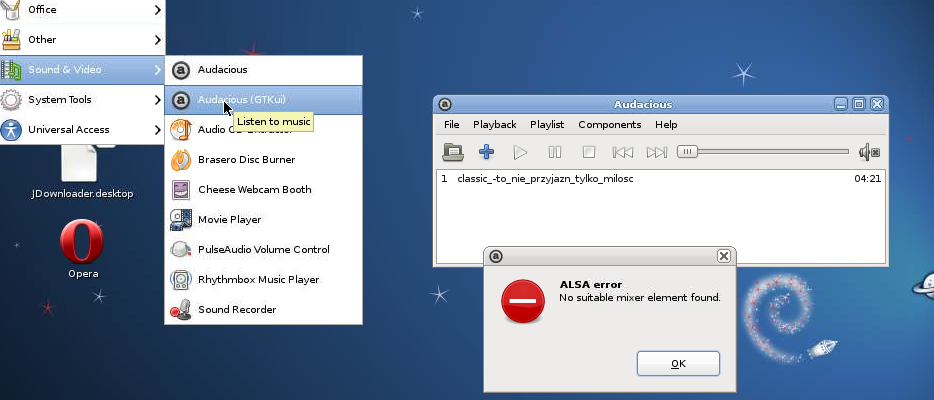Maximize the Audacious window
The width and height of the screenshot is (934, 400).
point(858,105)
